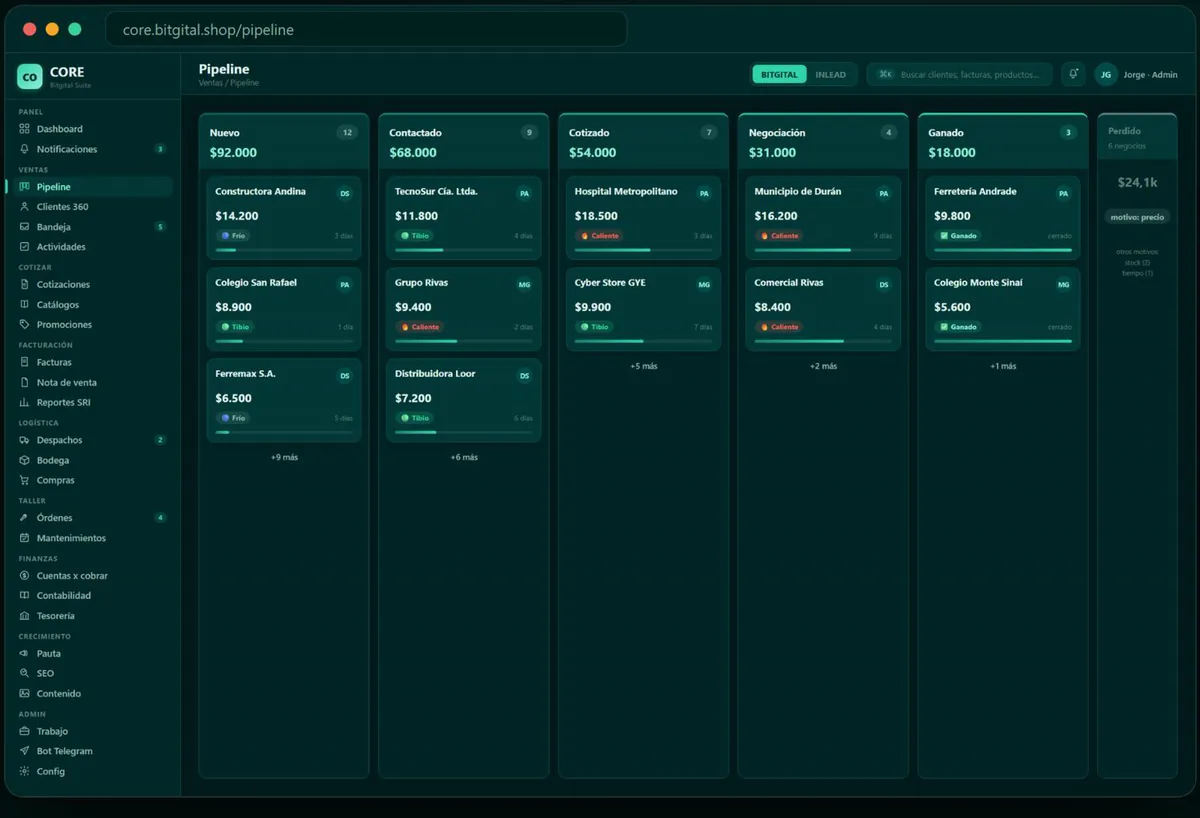Click the Promociones tag icon
Screen dimensions: 1200x818
click(25, 325)
